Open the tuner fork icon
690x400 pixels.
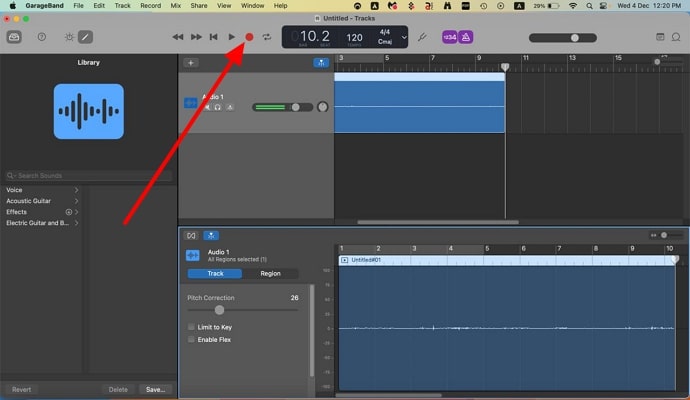point(422,37)
